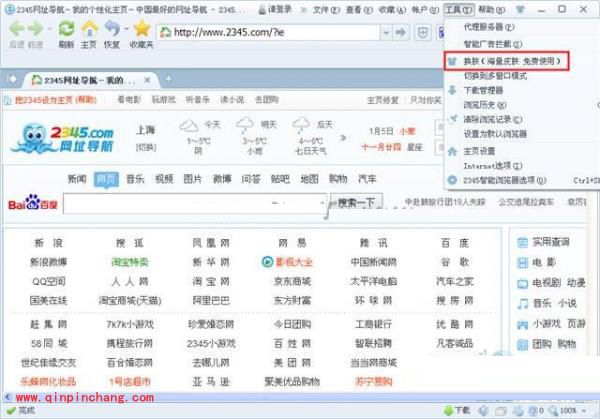The image size is (600, 419).
Task: Open the 新浪微博 link
Action: pyautogui.click(x=48, y=262)
